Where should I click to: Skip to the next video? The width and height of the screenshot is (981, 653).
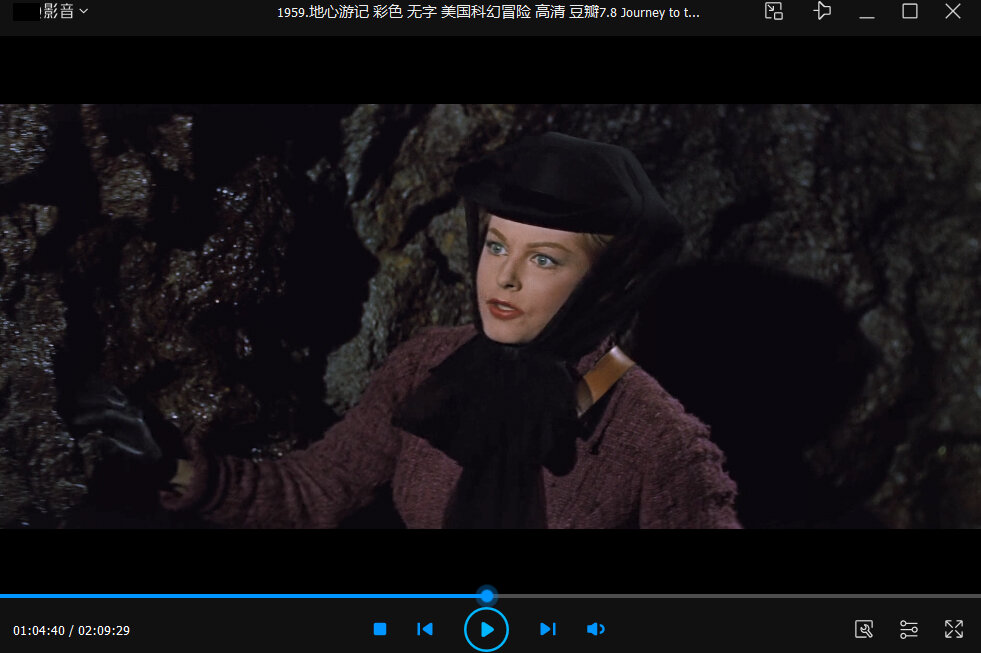[x=547, y=629]
